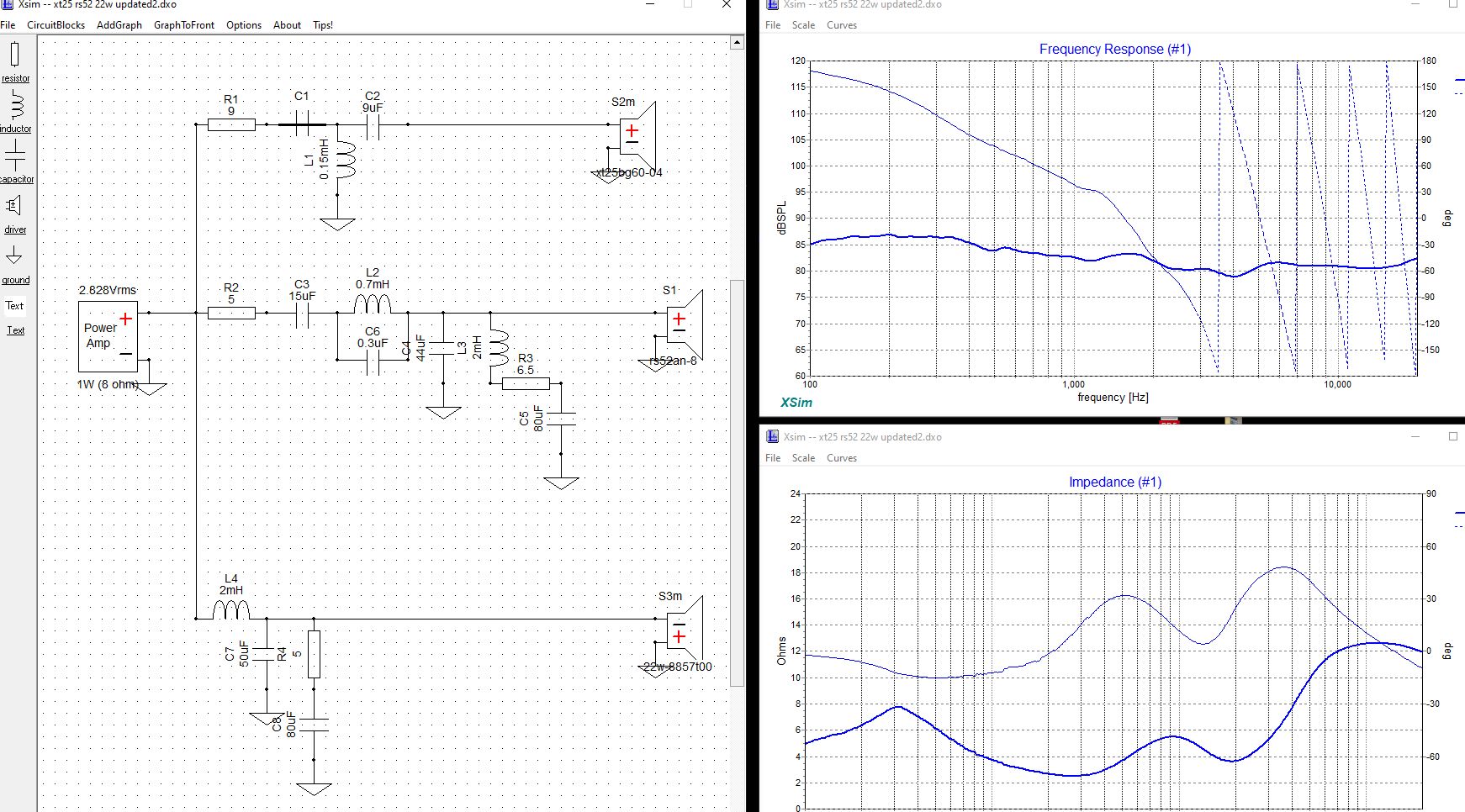
Task: Select inductor L4 2mH
Action: [231, 609]
